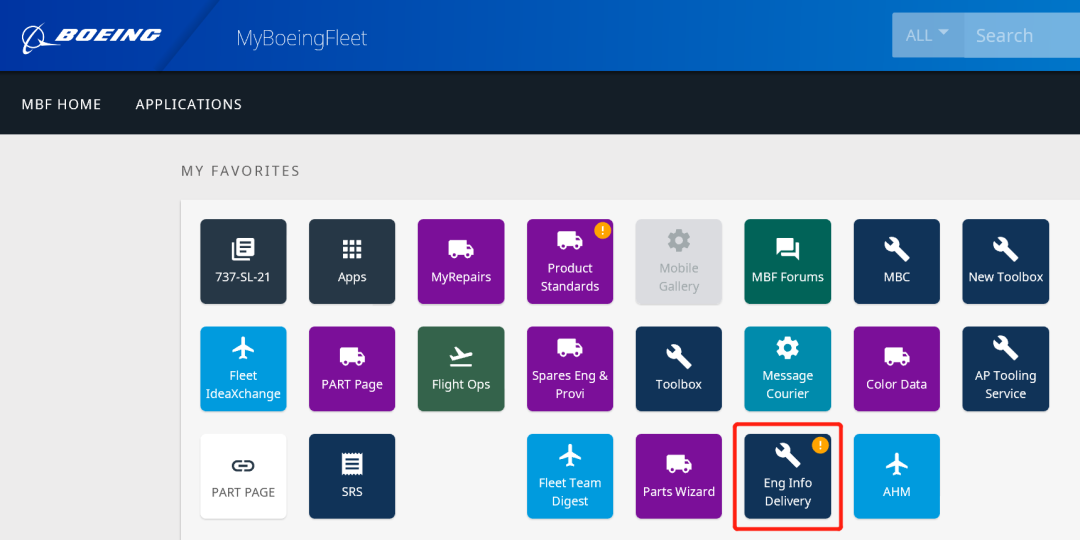Go to MBF HOME menu
1080x540 pixels.
[x=61, y=105]
